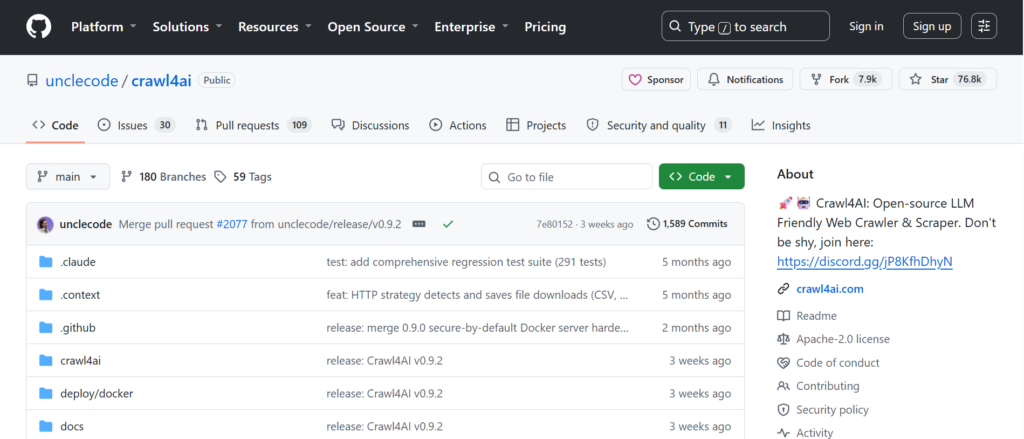The height and width of the screenshot is (439, 1024).
Task: Click the magnifier icon in Go to file
Action: click(x=495, y=177)
